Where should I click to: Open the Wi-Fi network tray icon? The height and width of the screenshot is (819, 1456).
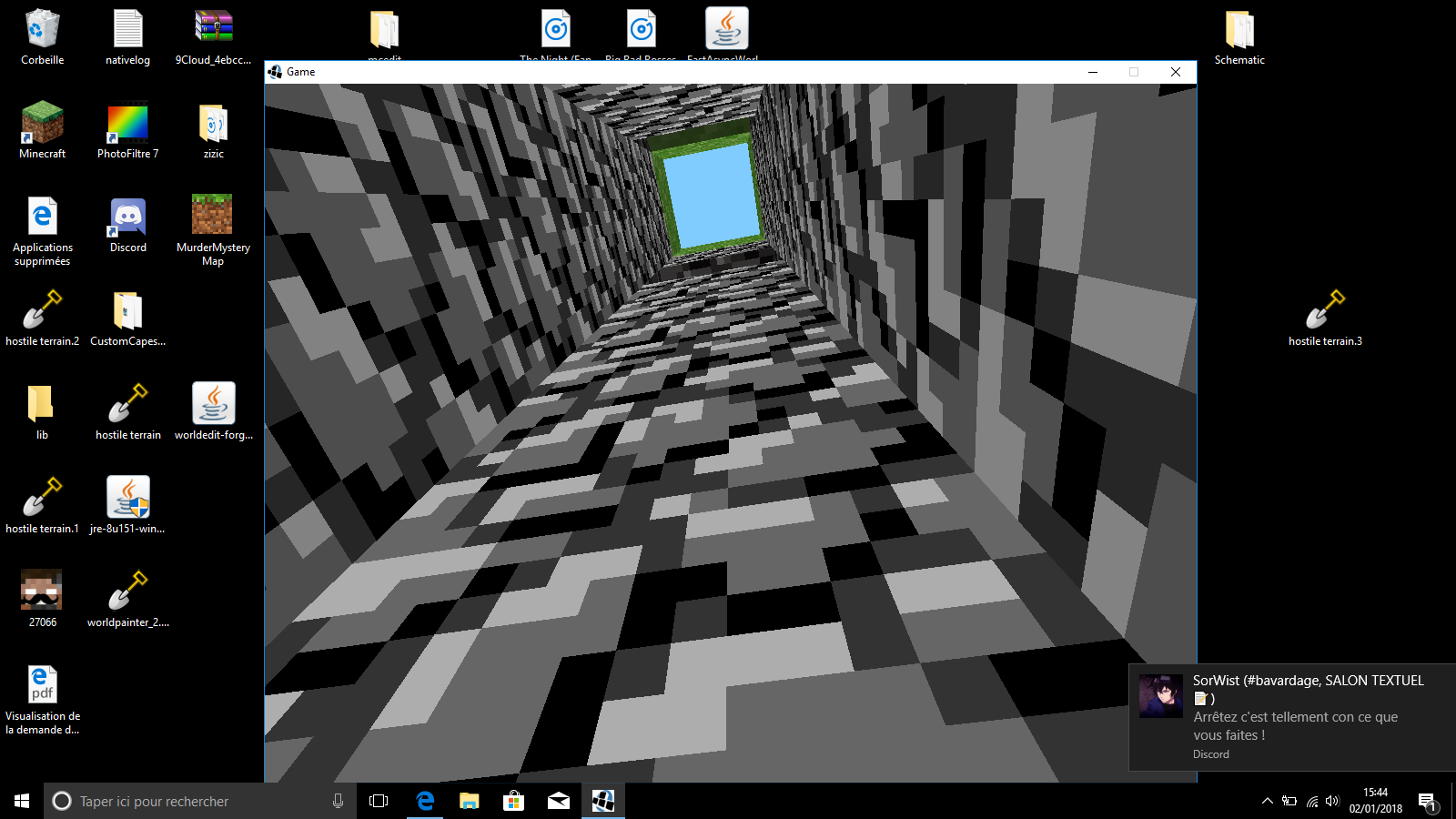(1311, 801)
